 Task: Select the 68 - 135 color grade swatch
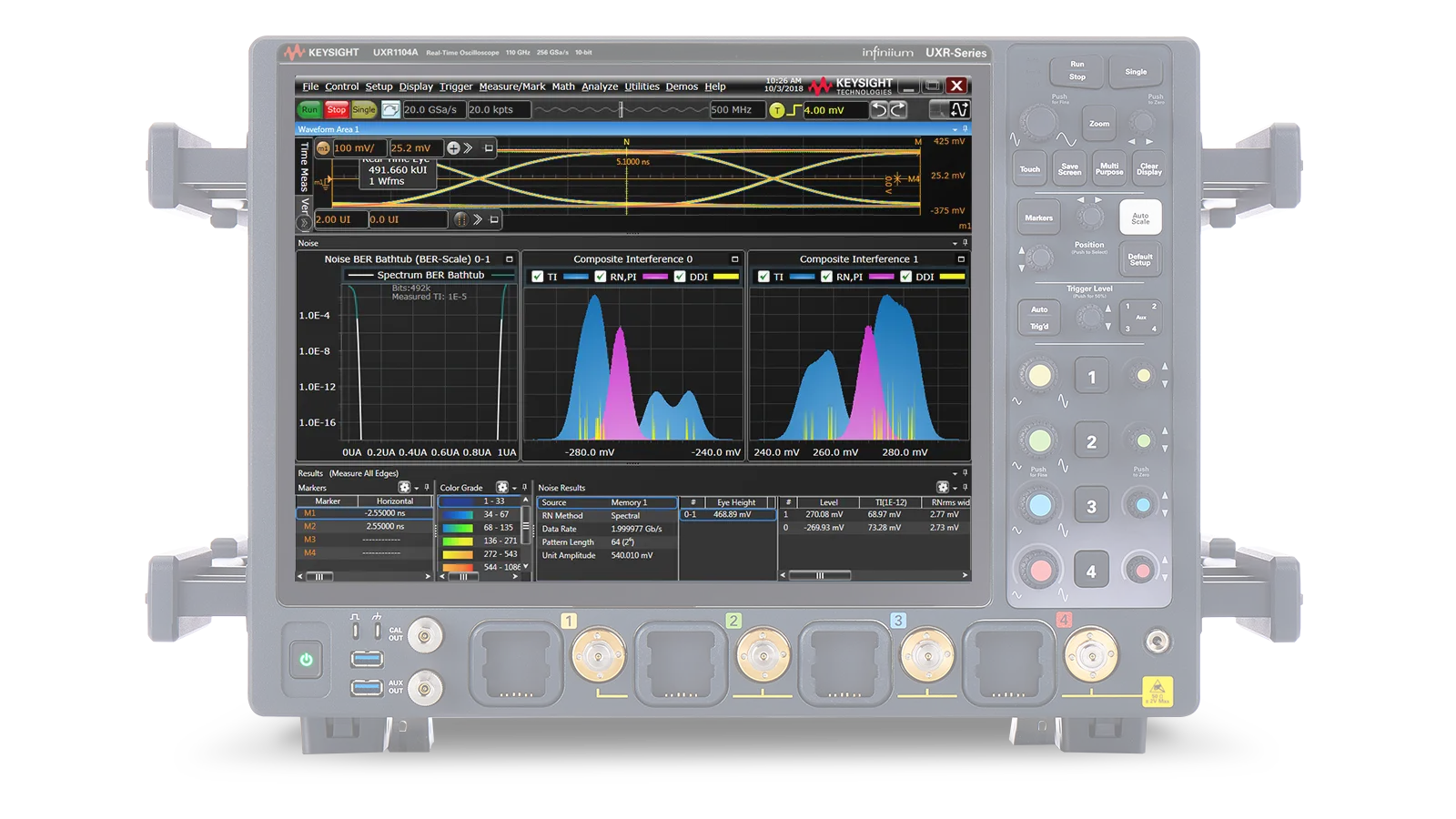pos(457,528)
